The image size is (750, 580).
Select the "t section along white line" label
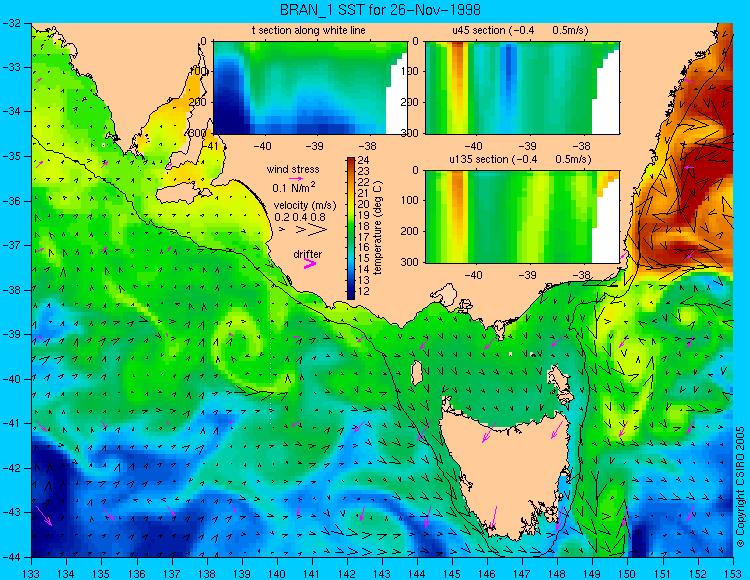coord(309,30)
